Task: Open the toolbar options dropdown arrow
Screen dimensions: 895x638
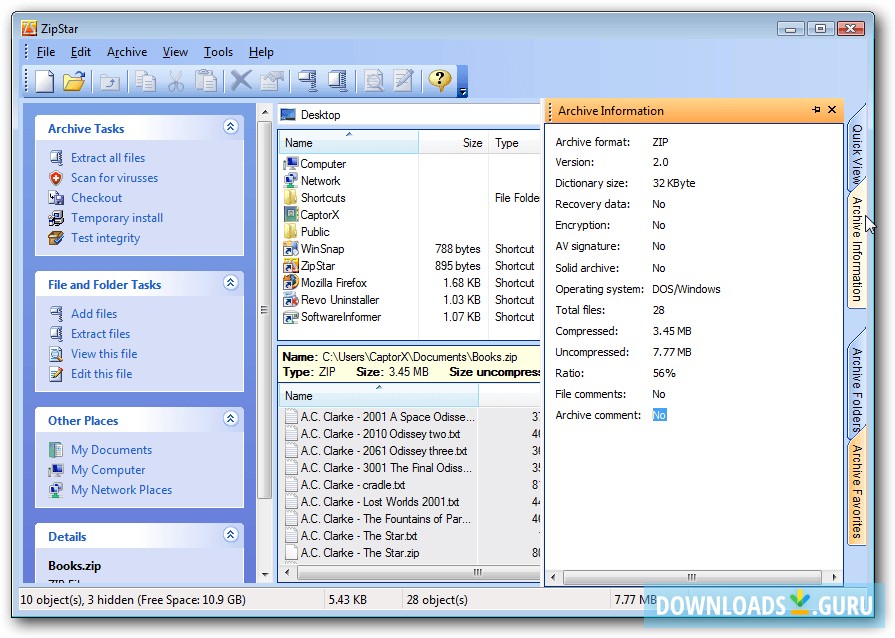Action: point(462,92)
